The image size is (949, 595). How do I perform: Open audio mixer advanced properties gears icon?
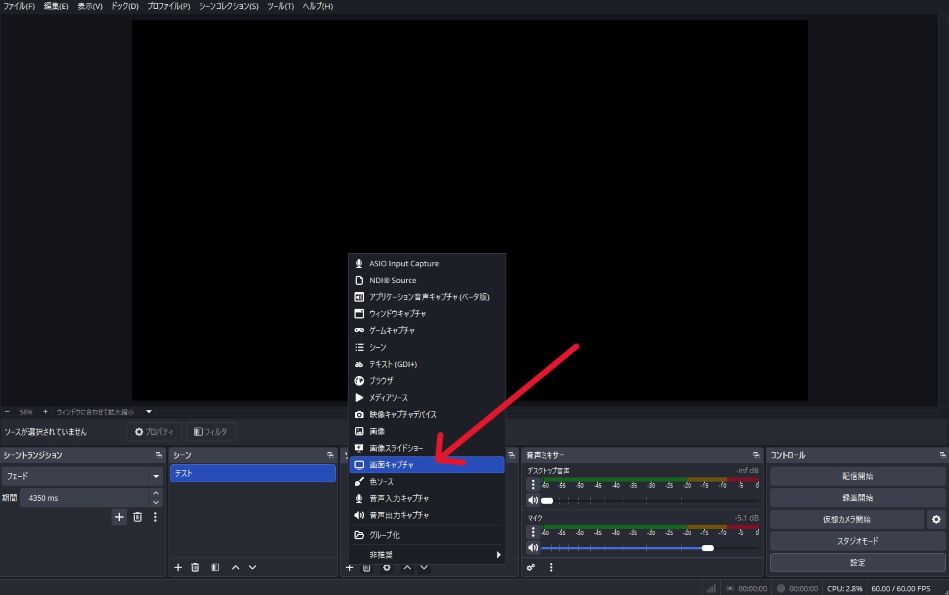coord(531,567)
